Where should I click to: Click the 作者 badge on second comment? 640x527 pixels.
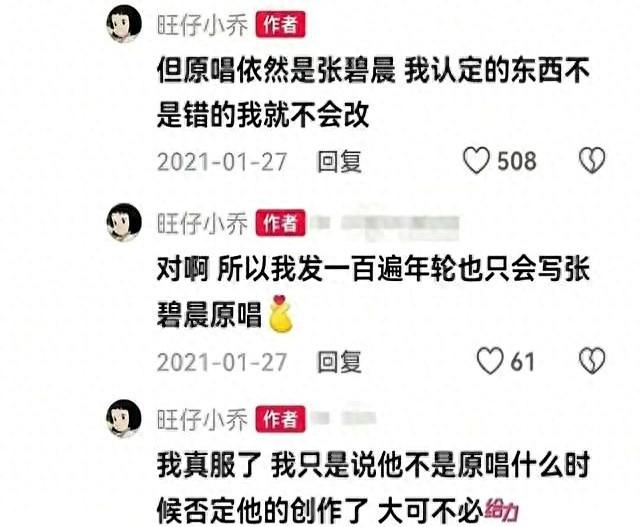click(280, 223)
